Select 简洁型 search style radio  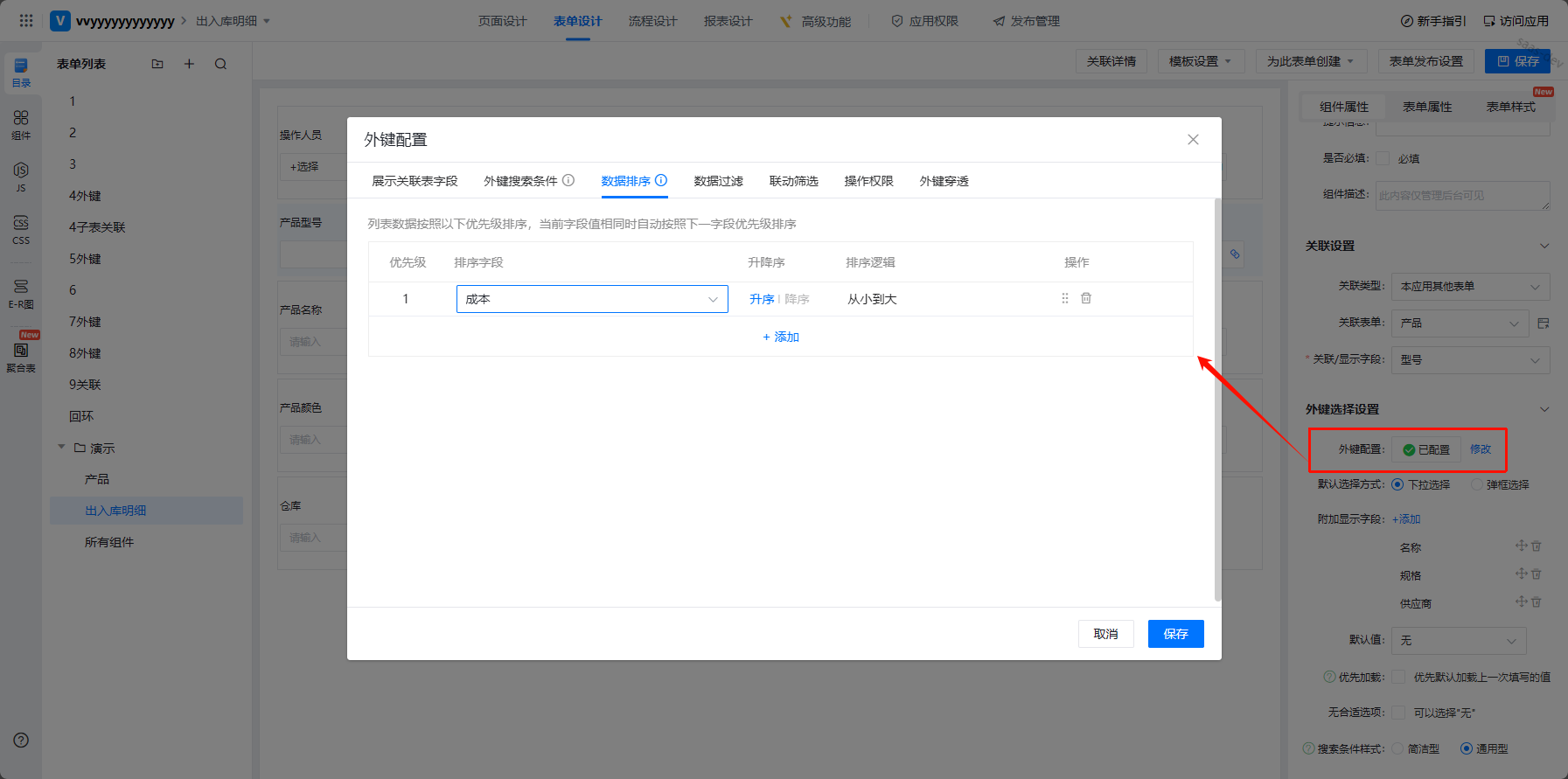click(1397, 748)
